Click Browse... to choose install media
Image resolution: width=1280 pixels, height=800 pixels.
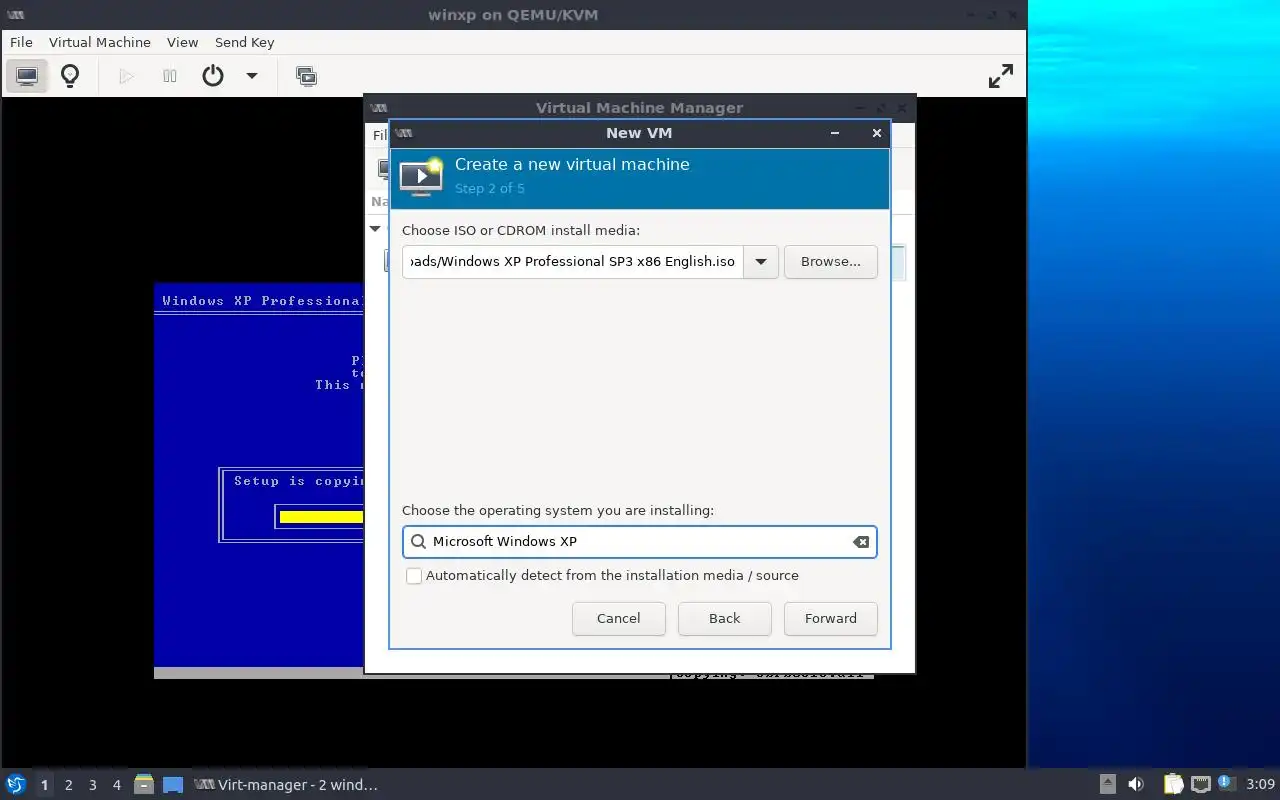[831, 262]
